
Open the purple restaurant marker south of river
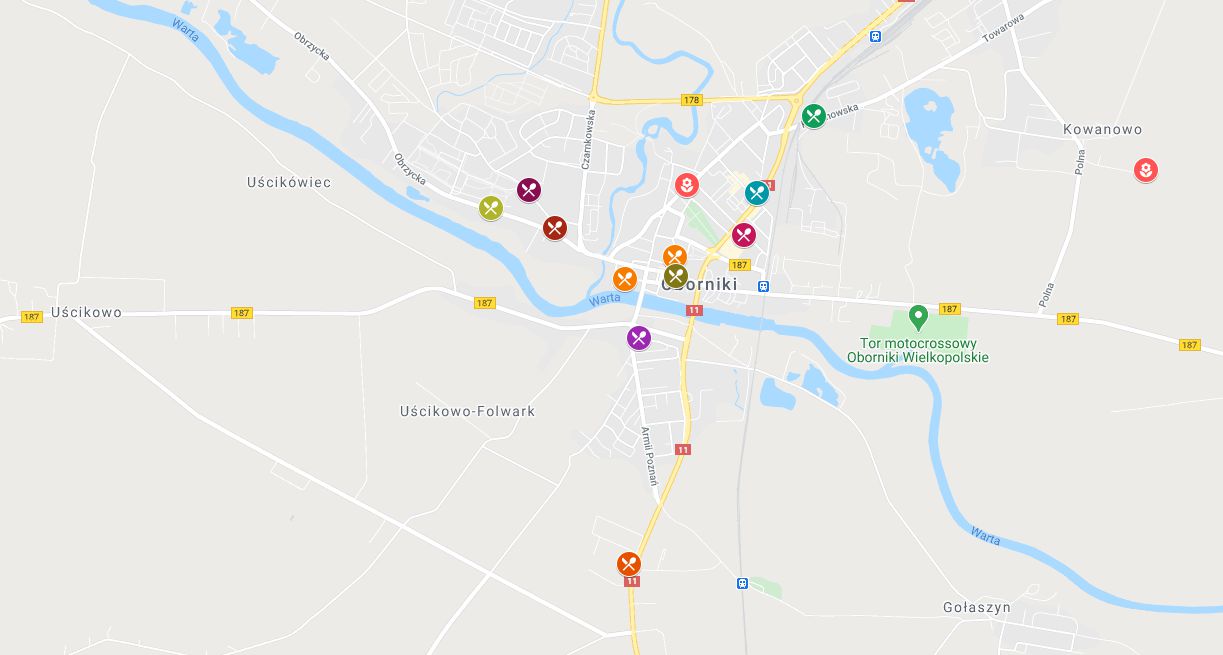(x=639, y=338)
